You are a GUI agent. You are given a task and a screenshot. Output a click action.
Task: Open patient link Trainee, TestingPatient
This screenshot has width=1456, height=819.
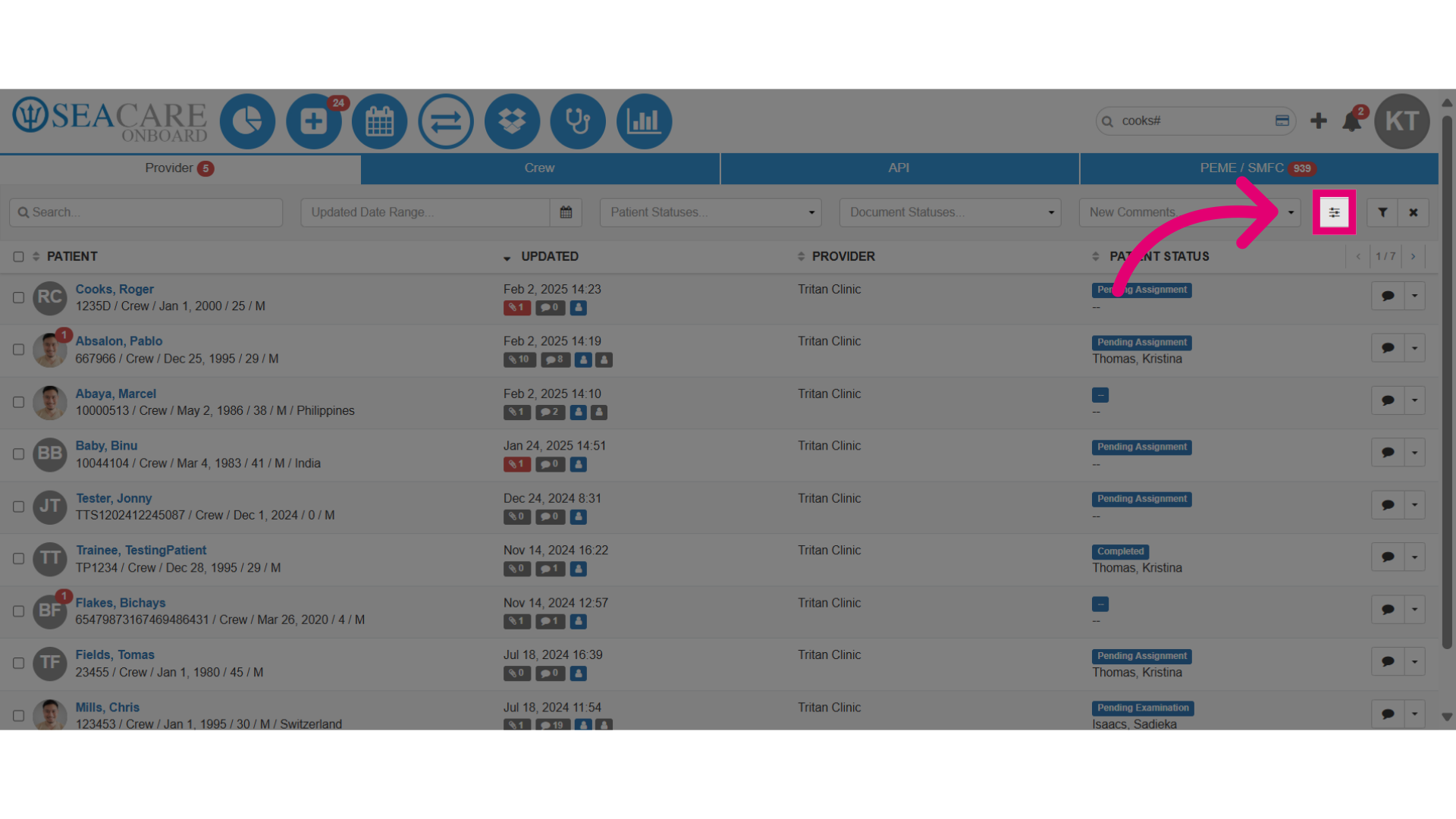[x=141, y=551]
